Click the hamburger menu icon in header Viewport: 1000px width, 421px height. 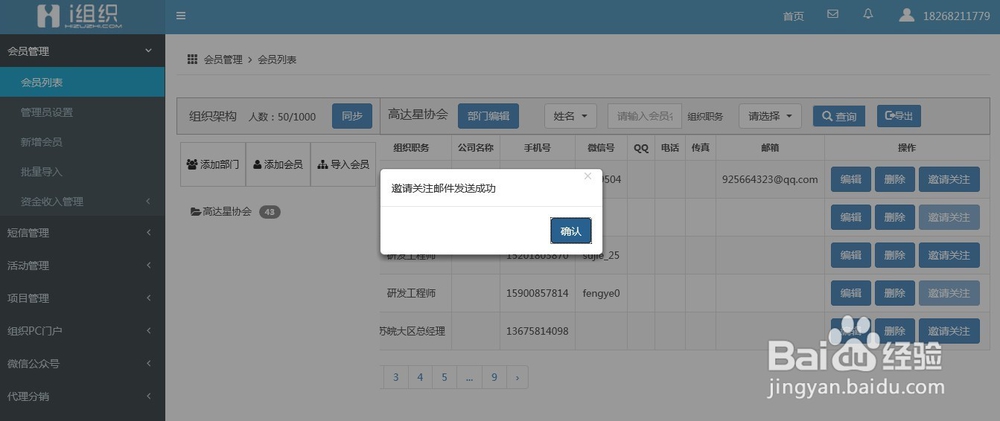coord(181,15)
